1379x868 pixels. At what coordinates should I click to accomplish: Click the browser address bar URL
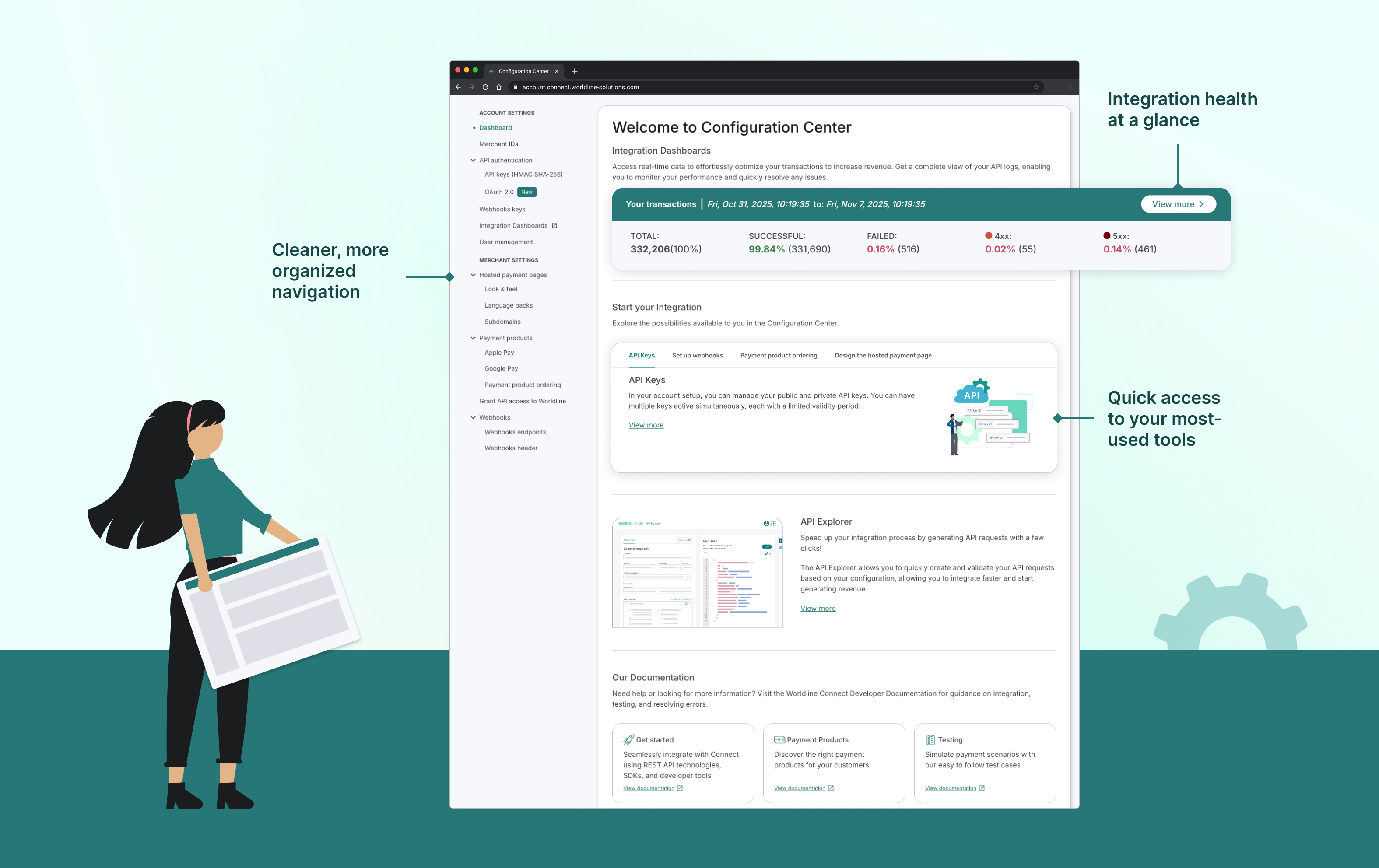tap(580, 87)
